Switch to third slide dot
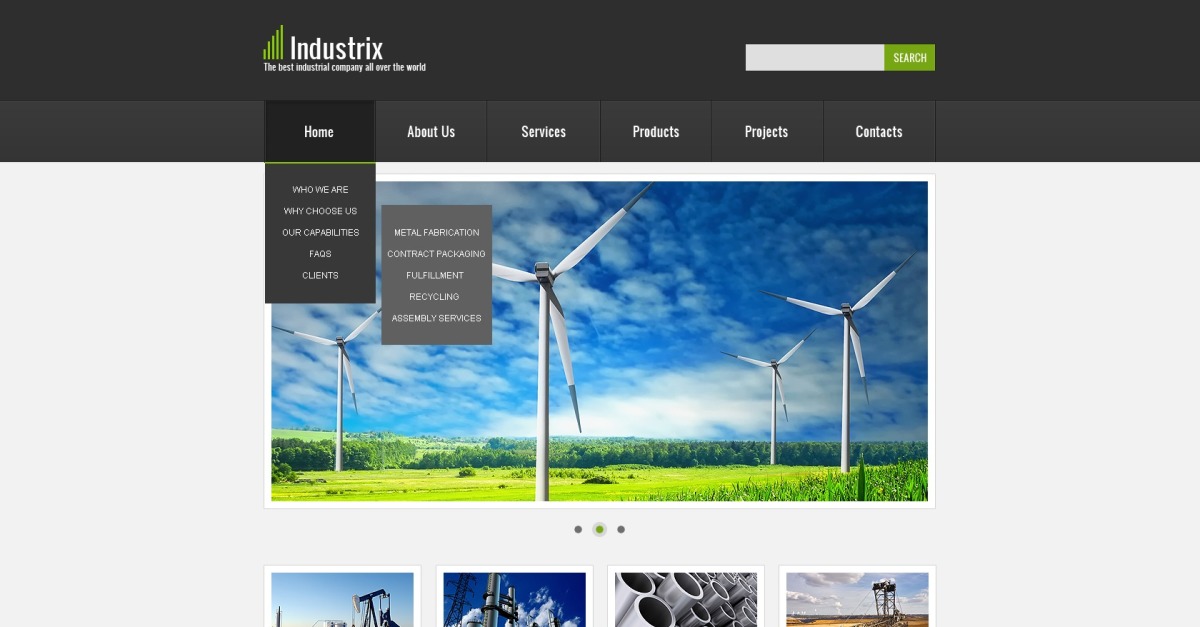This screenshot has width=1200, height=627. (621, 529)
